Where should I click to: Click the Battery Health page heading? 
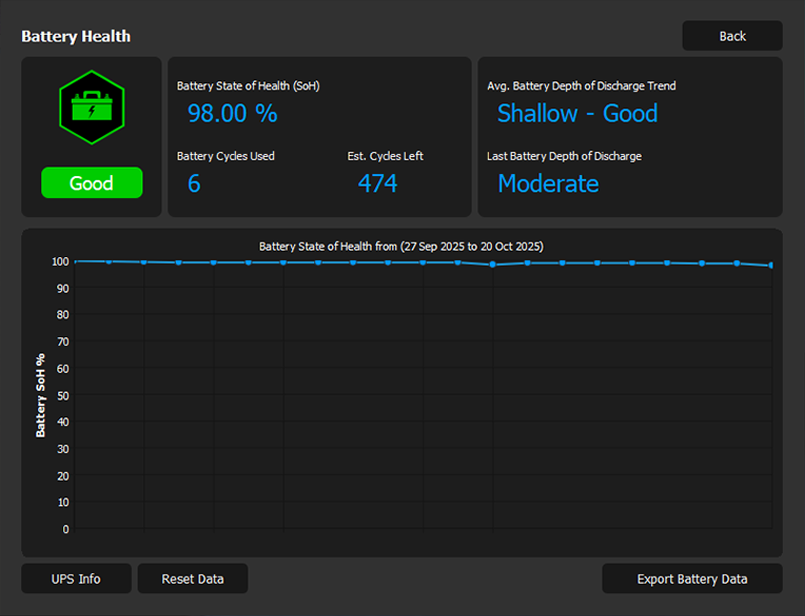click(x=76, y=36)
